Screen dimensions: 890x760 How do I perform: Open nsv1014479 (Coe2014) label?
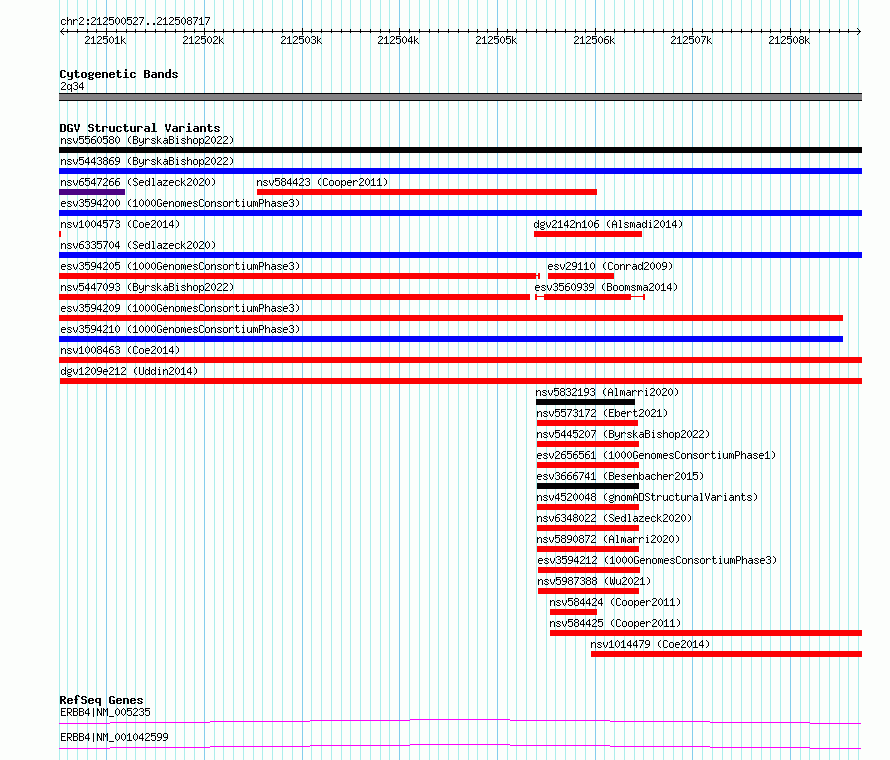click(x=650, y=644)
